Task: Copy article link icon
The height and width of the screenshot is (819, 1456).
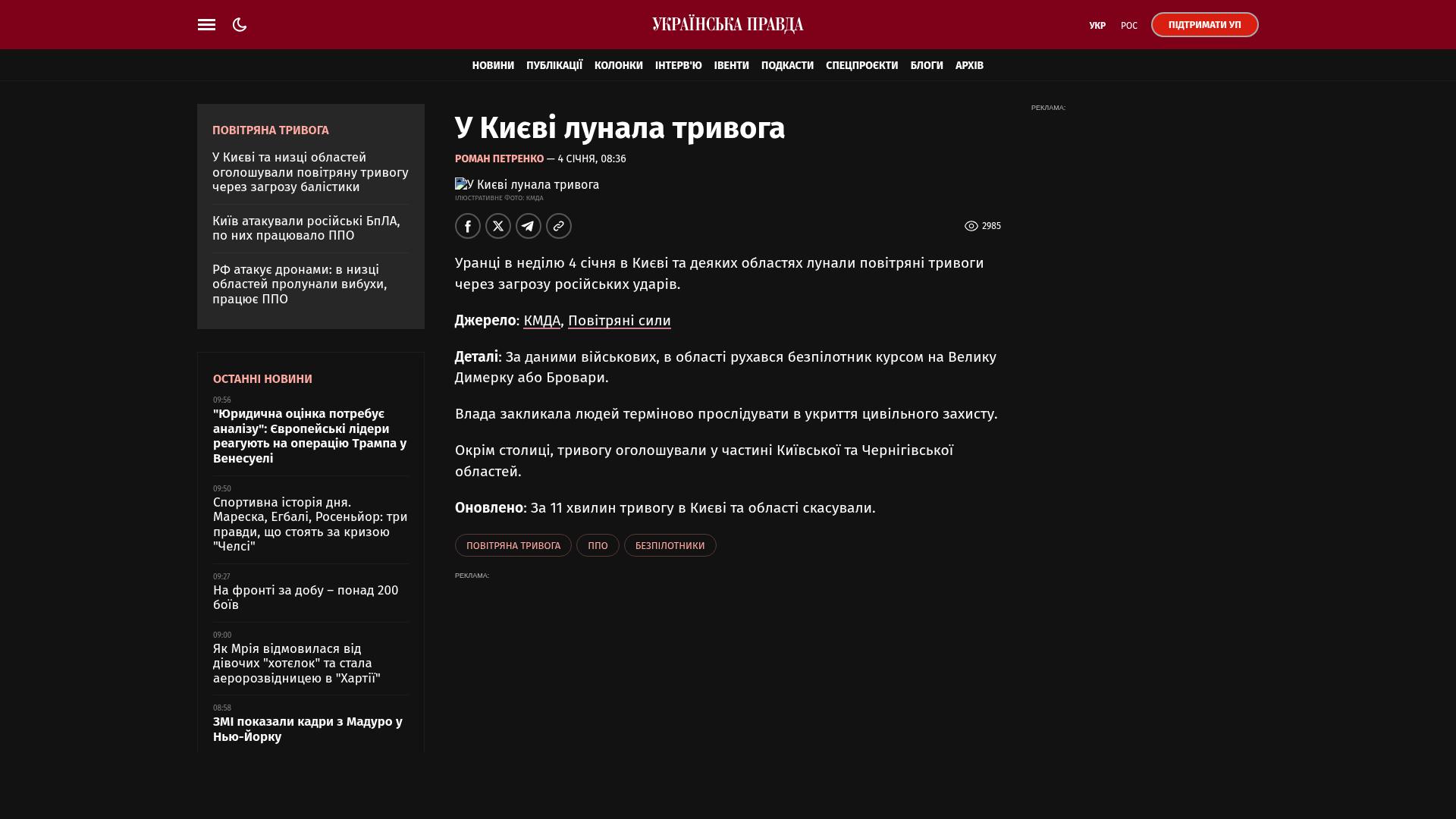Action: pos(559,226)
